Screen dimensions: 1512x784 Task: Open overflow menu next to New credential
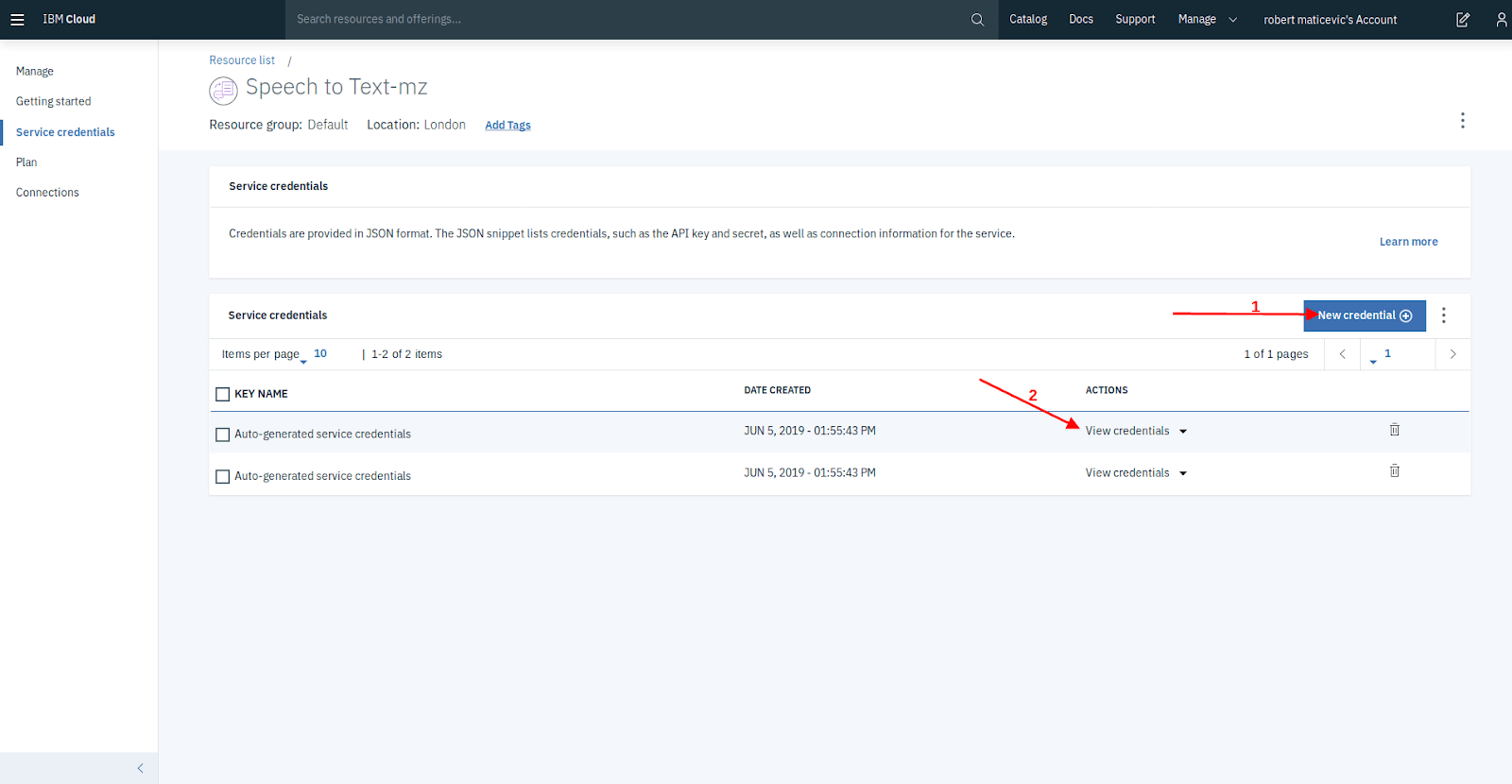pyautogui.click(x=1443, y=315)
